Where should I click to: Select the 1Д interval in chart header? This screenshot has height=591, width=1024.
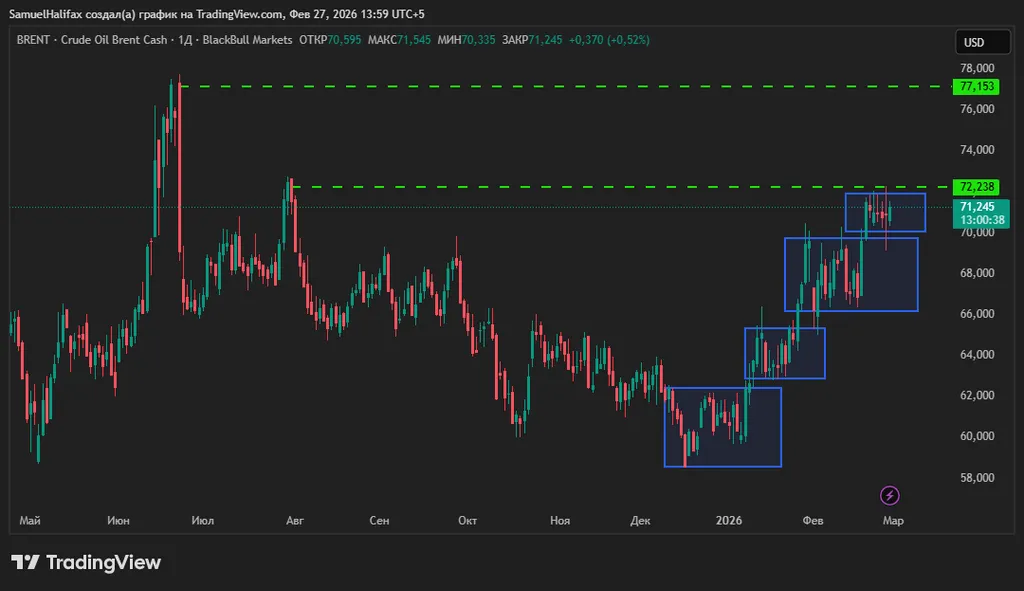tap(185, 40)
